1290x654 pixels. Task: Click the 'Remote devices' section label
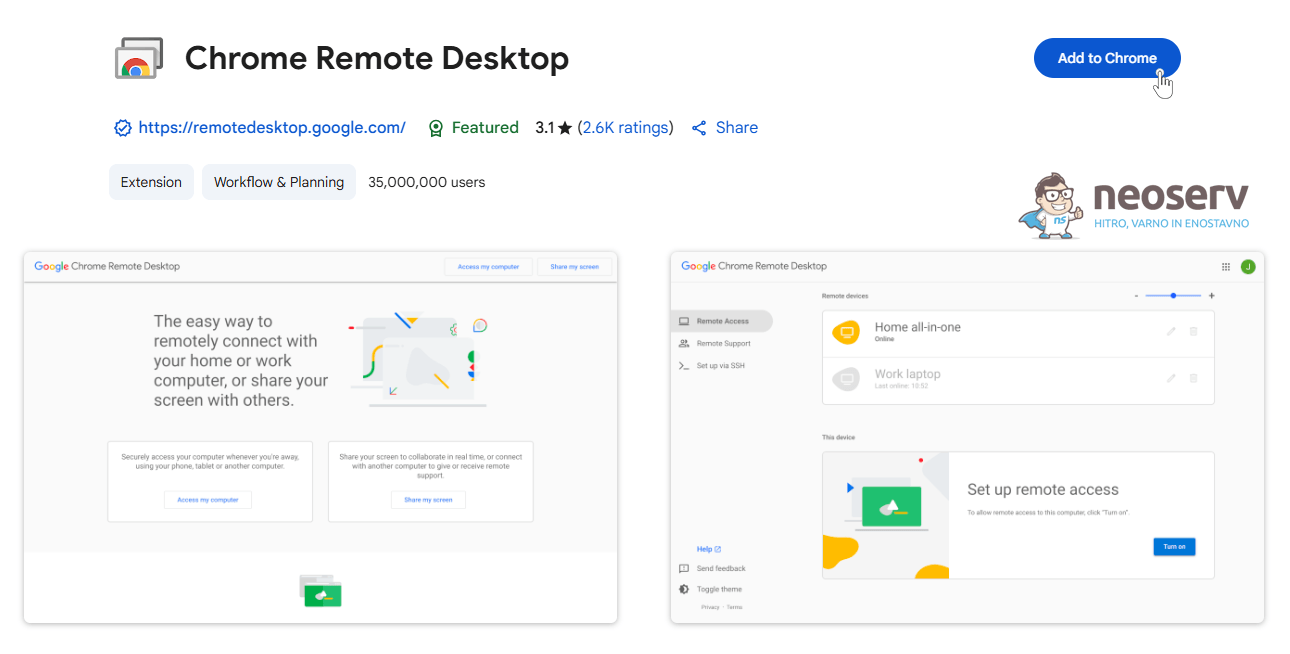click(845, 296)
